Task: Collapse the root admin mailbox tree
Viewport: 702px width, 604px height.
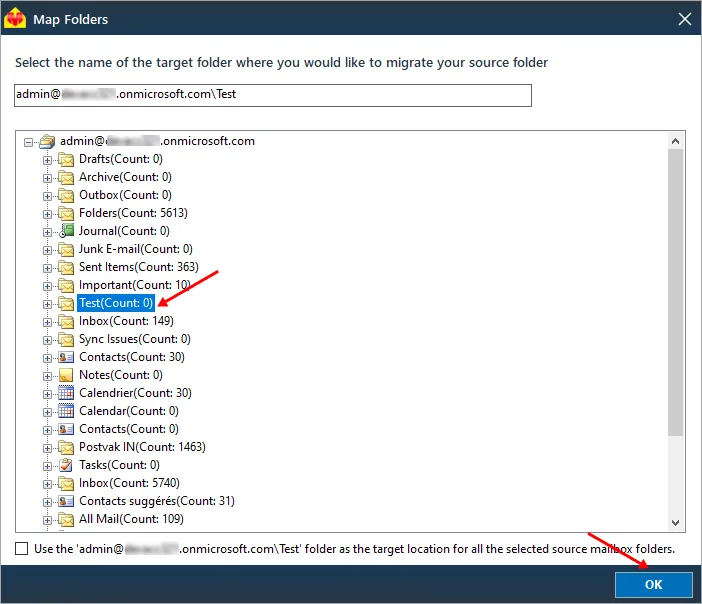Action: 29,142
